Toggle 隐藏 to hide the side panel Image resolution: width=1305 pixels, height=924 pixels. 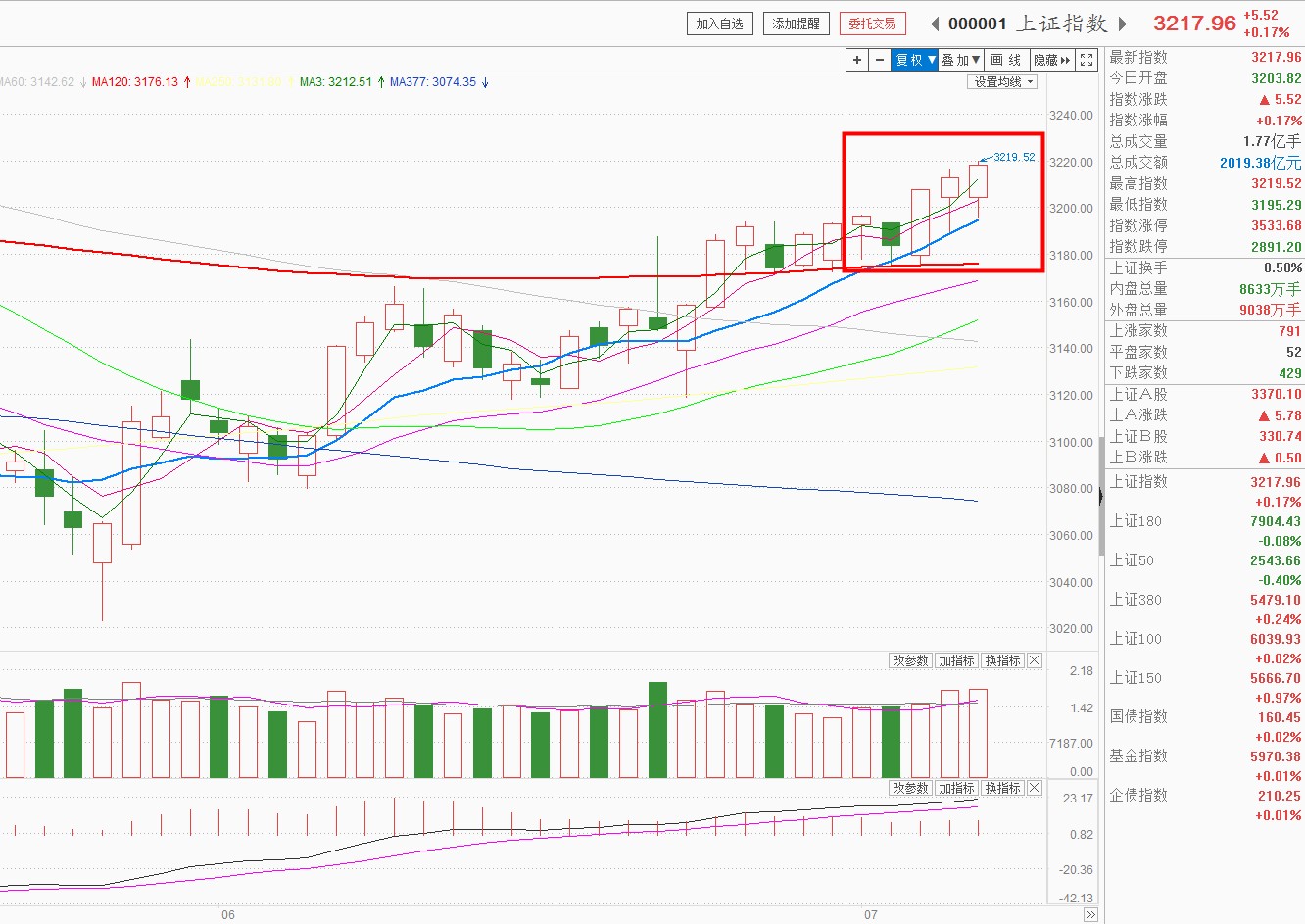1052,60
